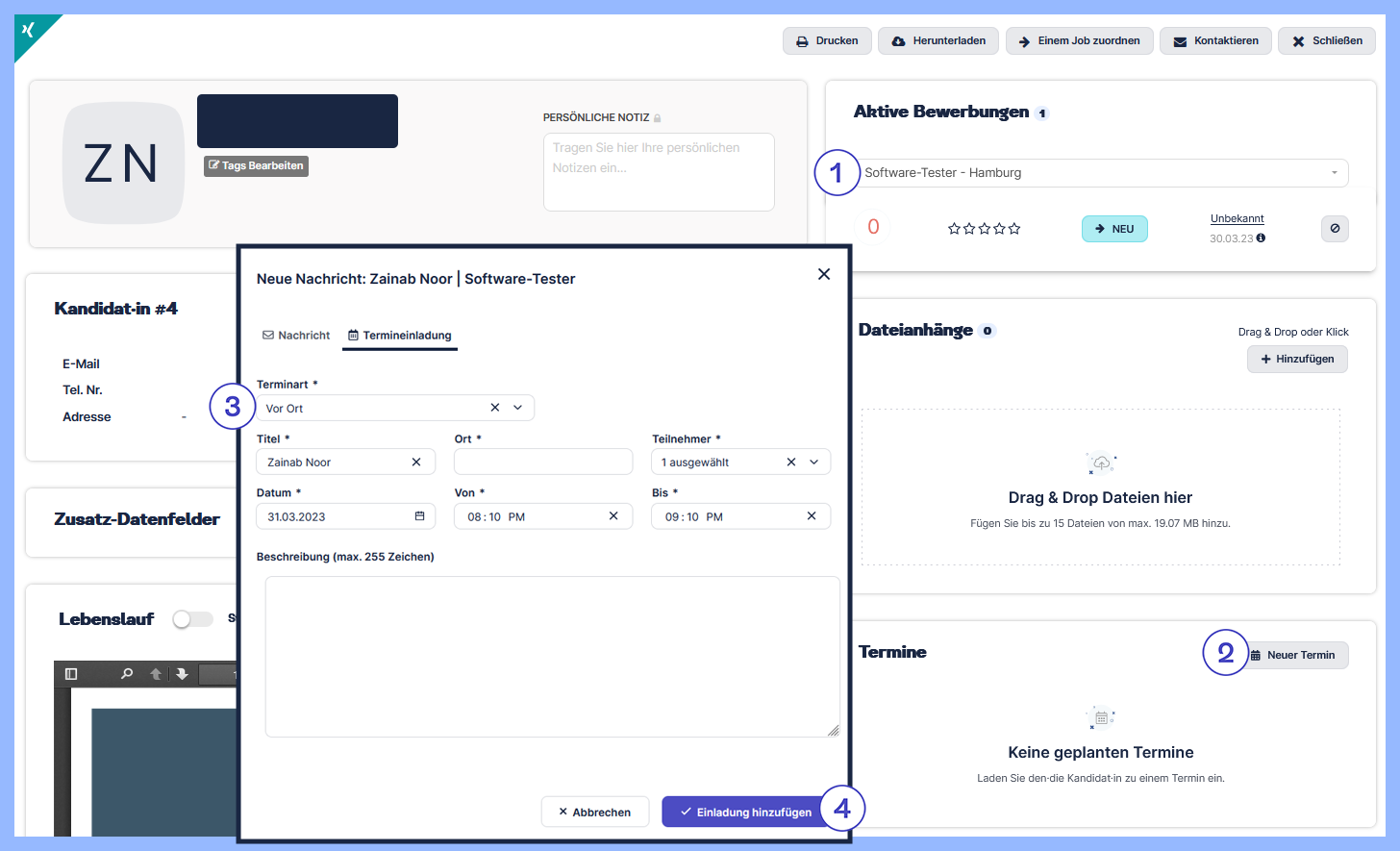This screenshot has height=851, width=1400.
Task: Click into the Ort input field
Action: (543, 463)
